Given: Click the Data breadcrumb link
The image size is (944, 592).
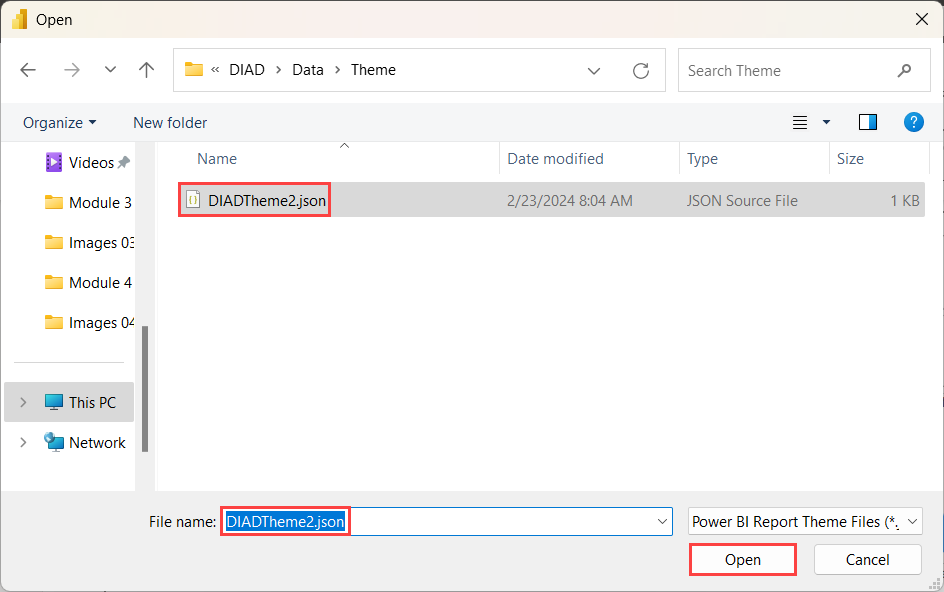Looking at the screenshot, I should point(307,69).
